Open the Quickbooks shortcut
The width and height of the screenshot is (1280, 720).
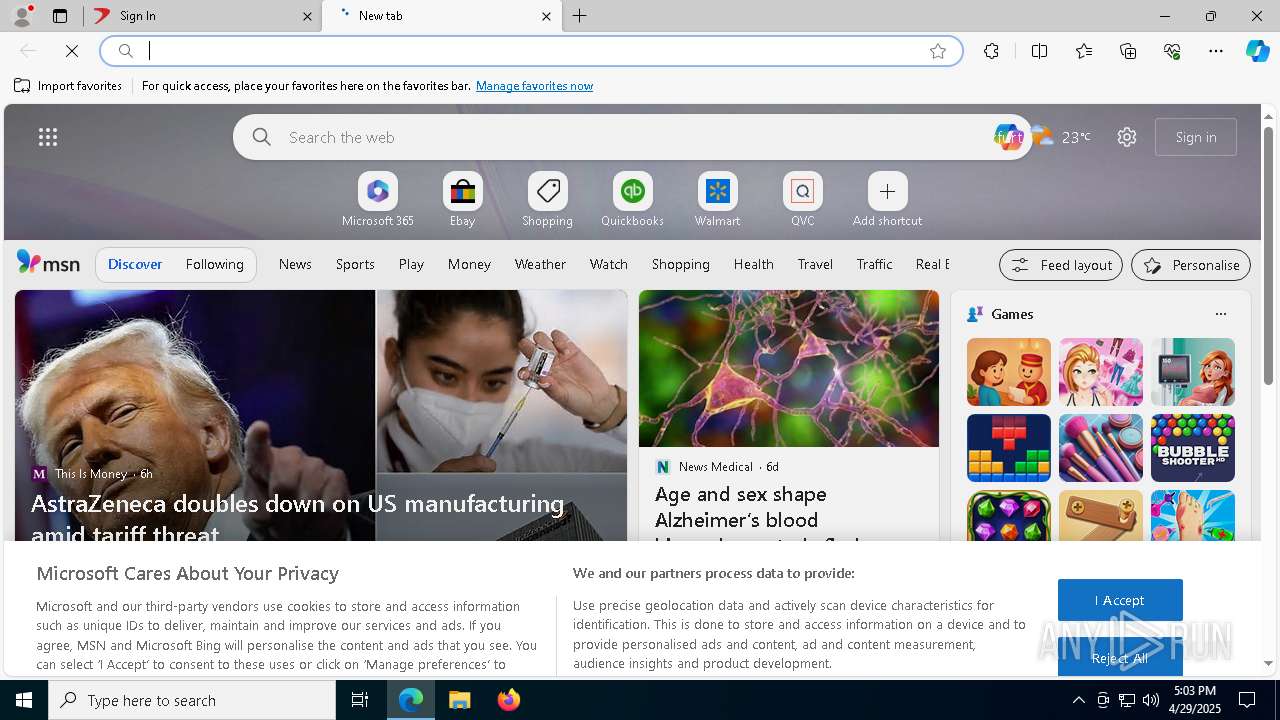click(x=633, y=200)
